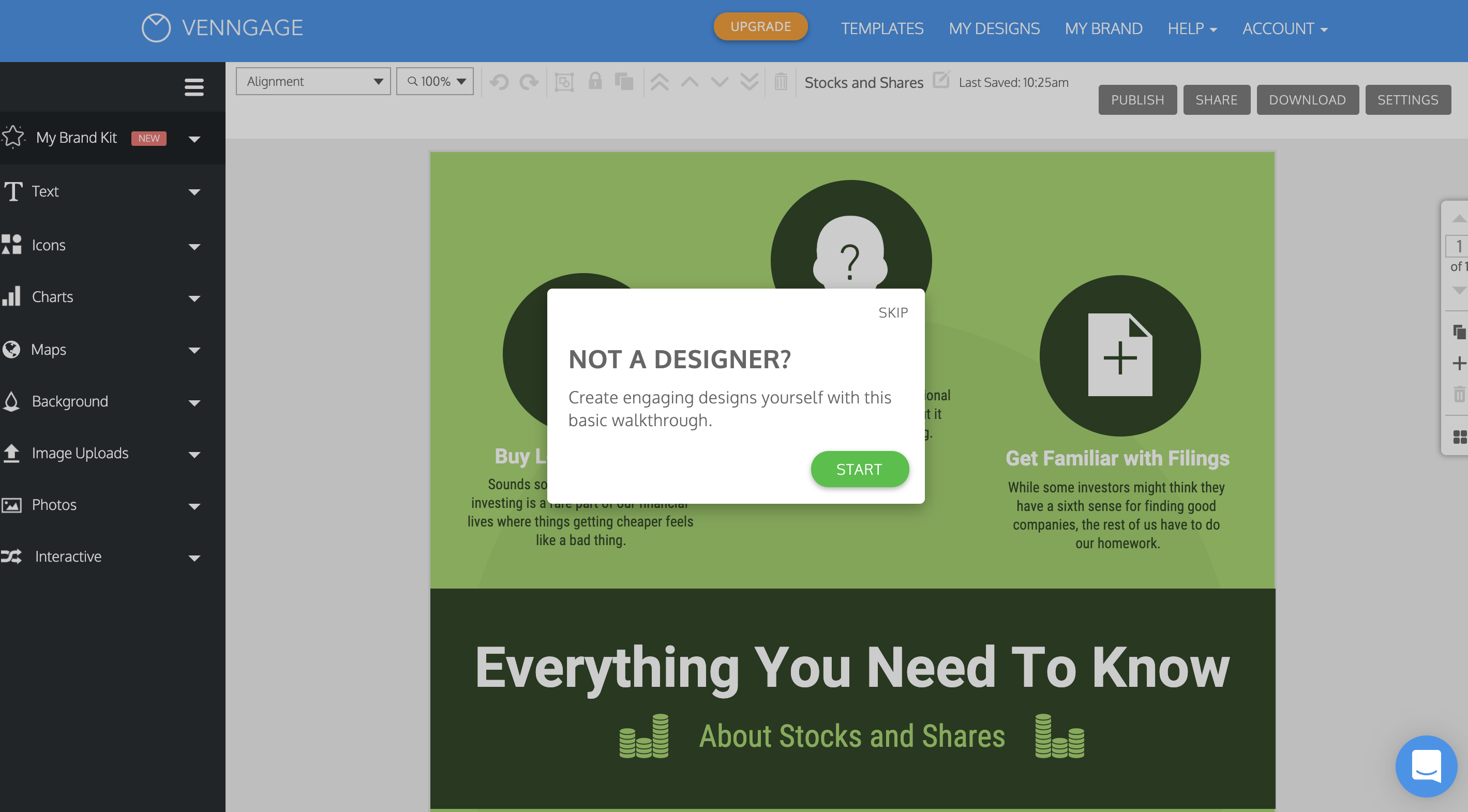
Task: Expand the Interactive section arrow
Action: pyautogui.click(x=194, y=559)
